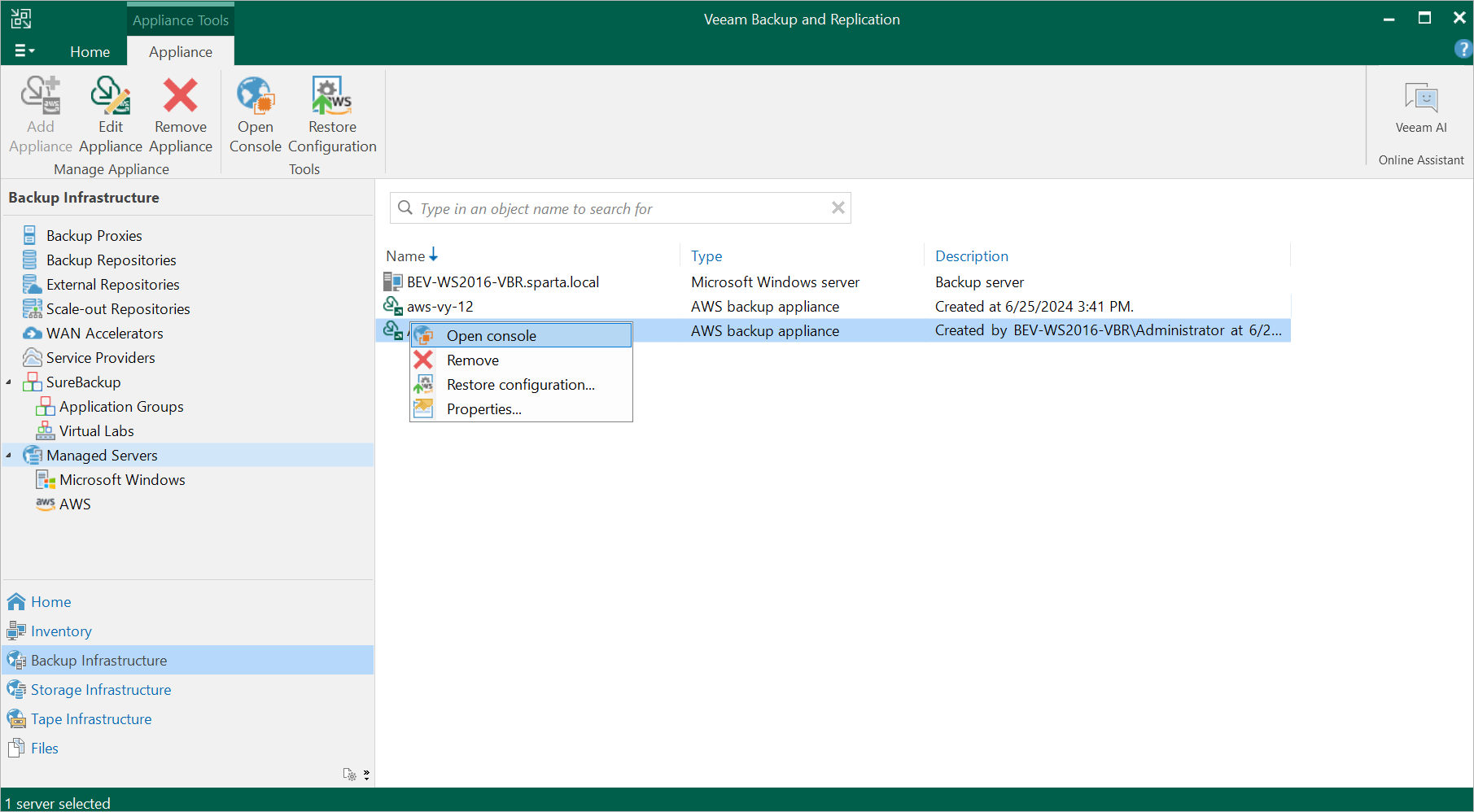Click the Edit Appliance ribbon icon
This screenshot has height=812, width=1474.
coord(111,96)
